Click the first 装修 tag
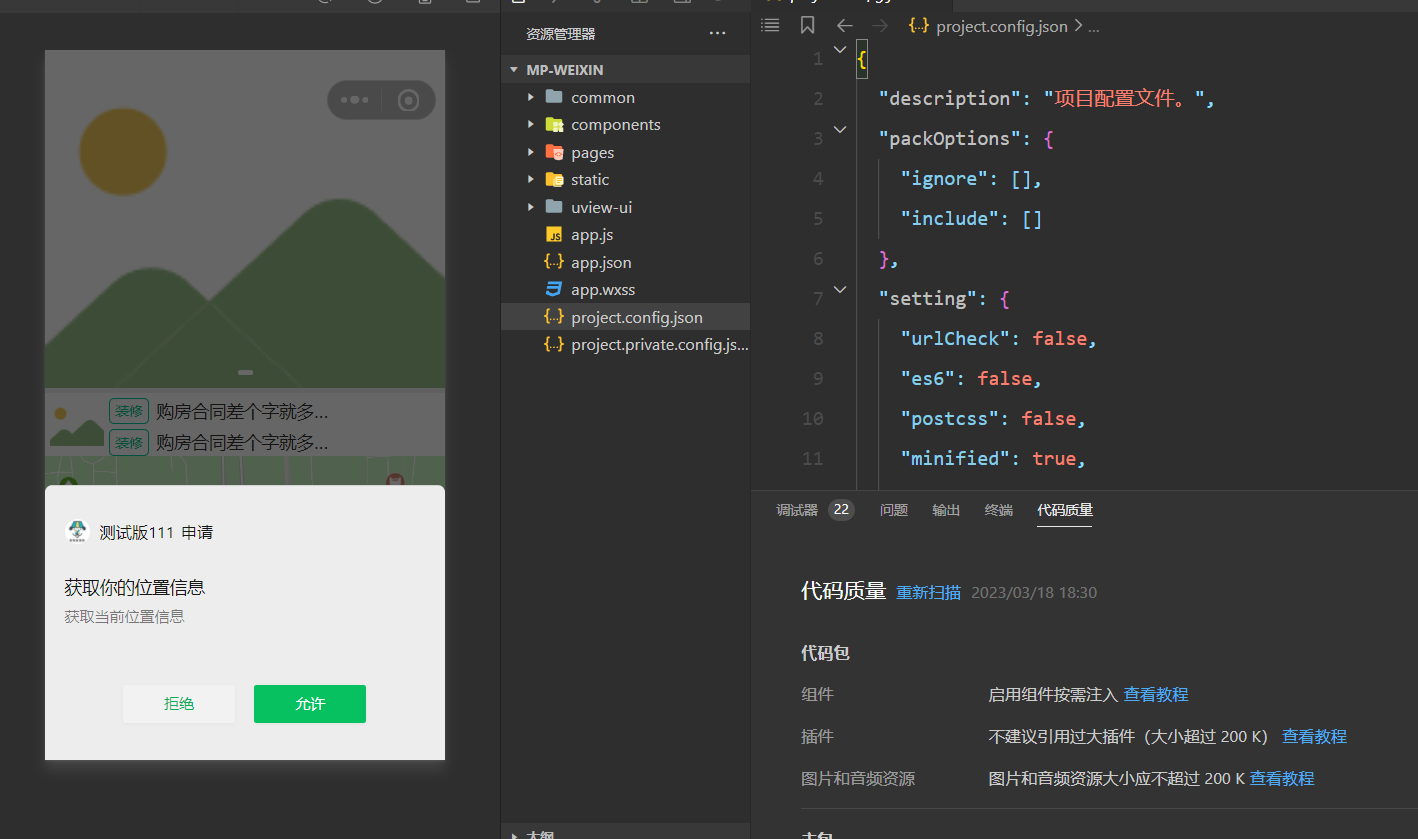Screen dimensions: 1418x839 pyautogui.click(x=129, y=411)
